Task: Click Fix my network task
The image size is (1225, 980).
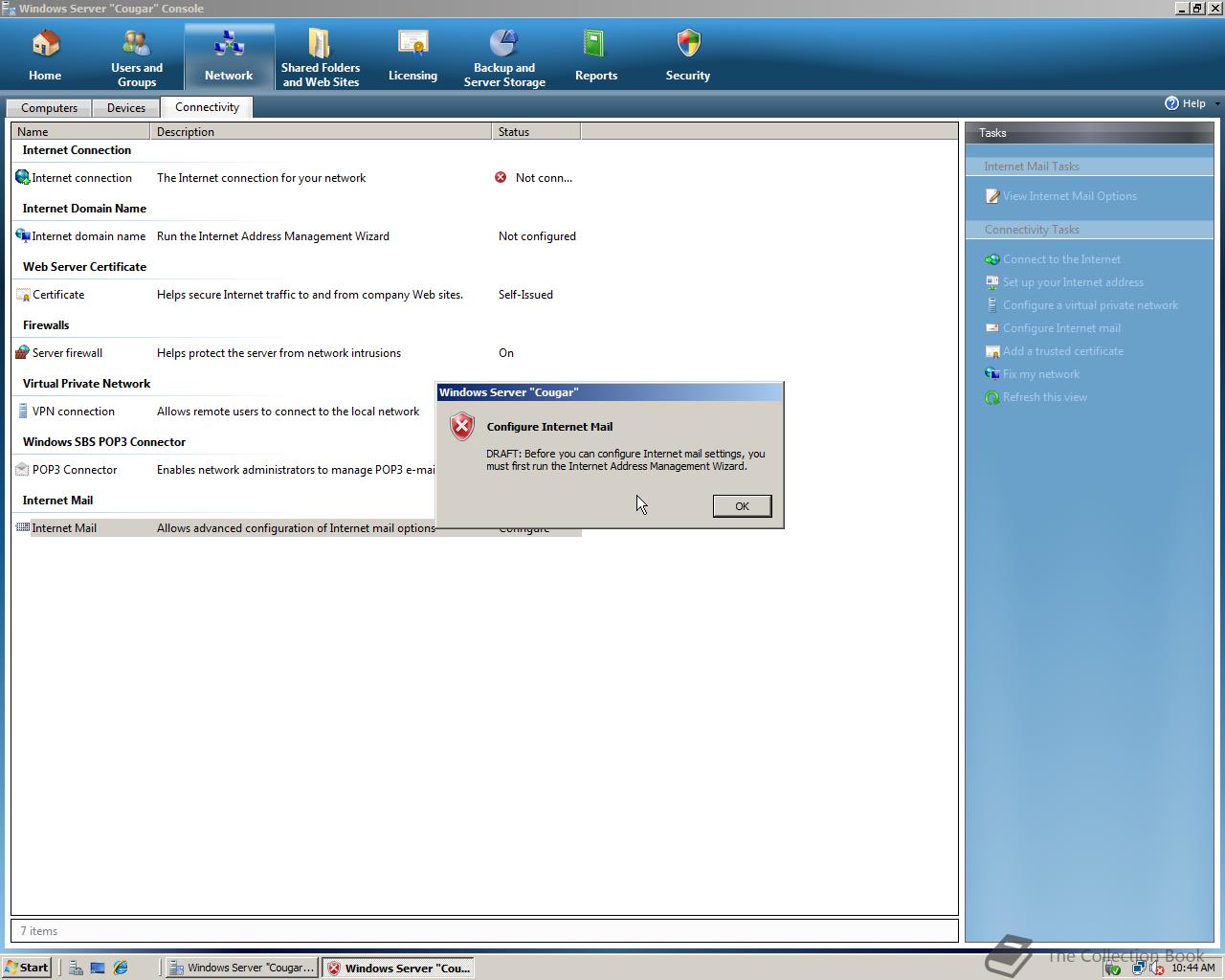Action: click(x=1040, y=374)
